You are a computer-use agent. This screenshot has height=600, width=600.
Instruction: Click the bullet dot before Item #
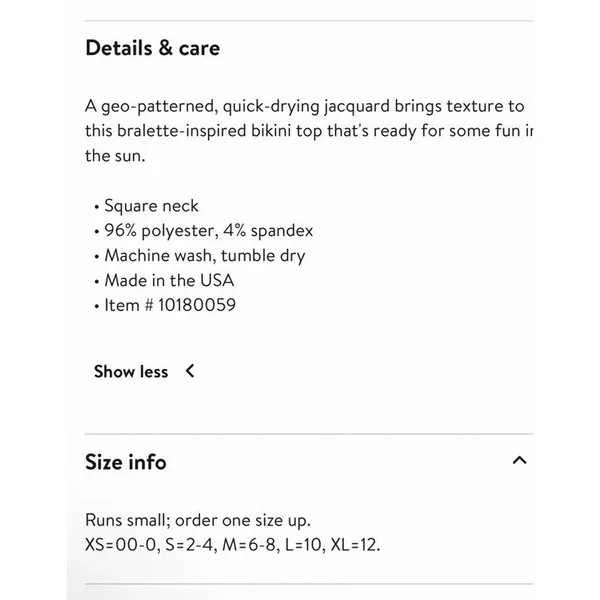pos(97,306)
